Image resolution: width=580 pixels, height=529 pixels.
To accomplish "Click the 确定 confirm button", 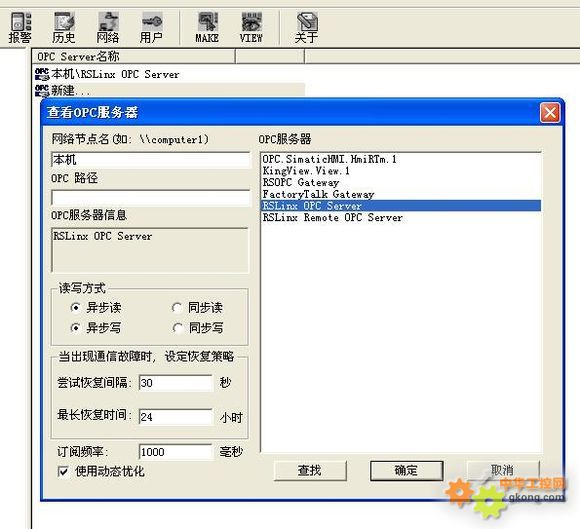I will click(x=406, y=471).
